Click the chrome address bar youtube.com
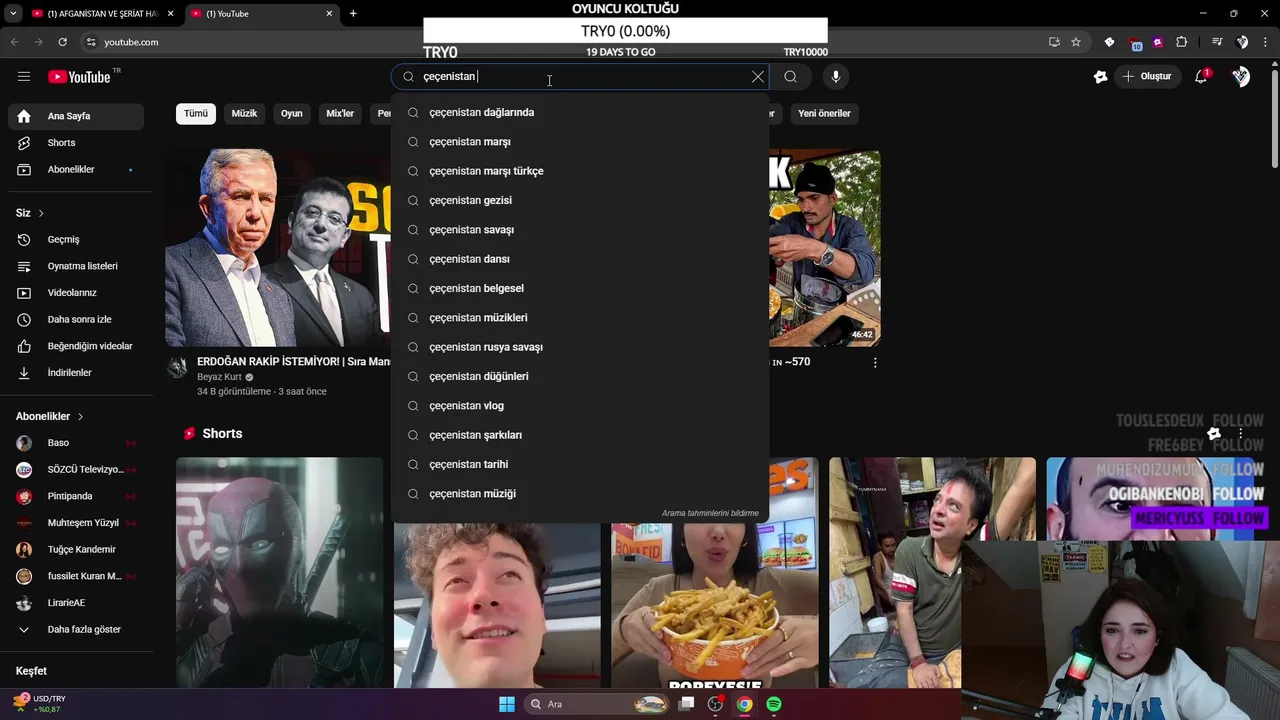Screen dimensions: 1280x720 point(560,42)
